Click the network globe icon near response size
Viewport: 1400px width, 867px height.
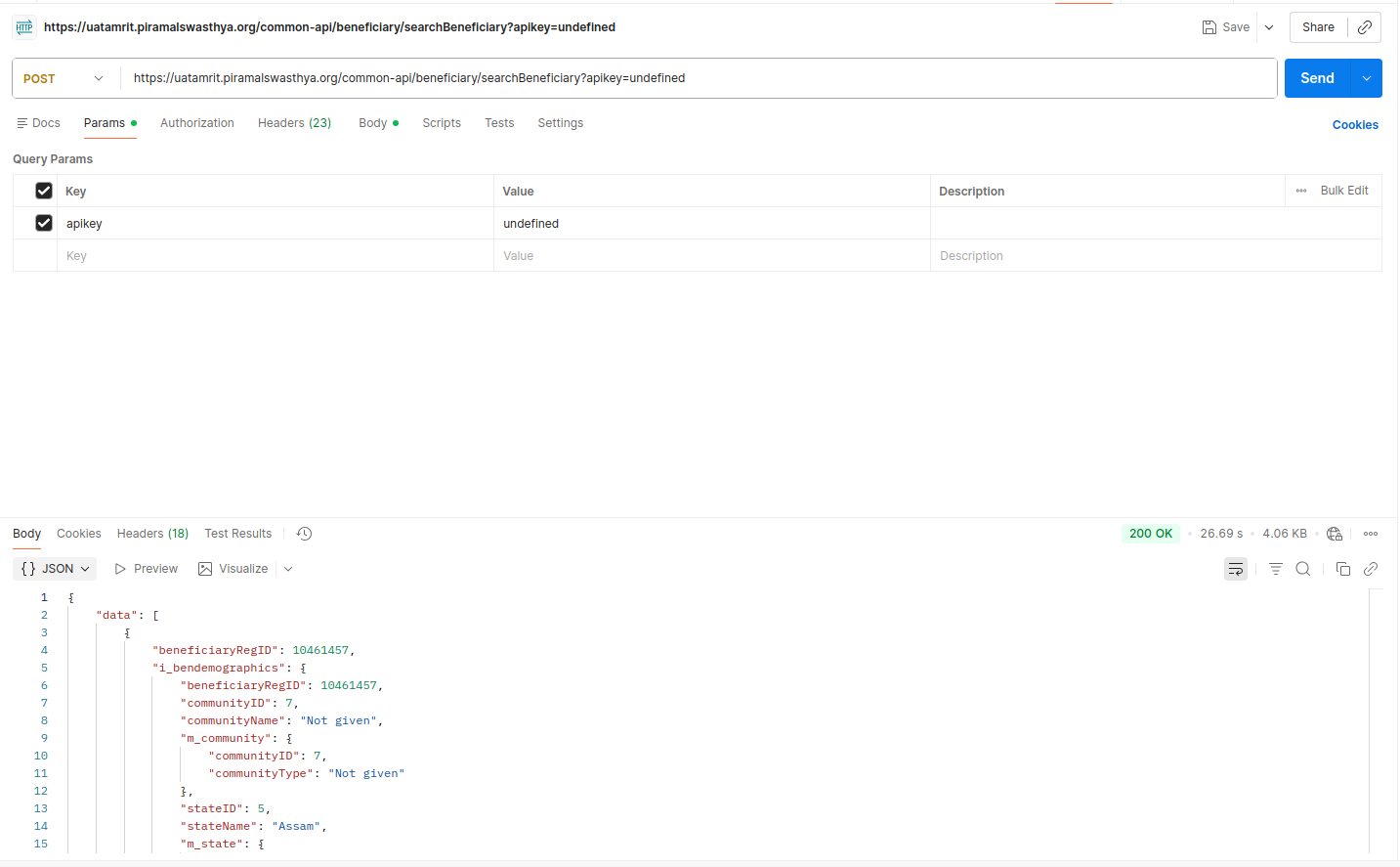tap(1335, 534)
